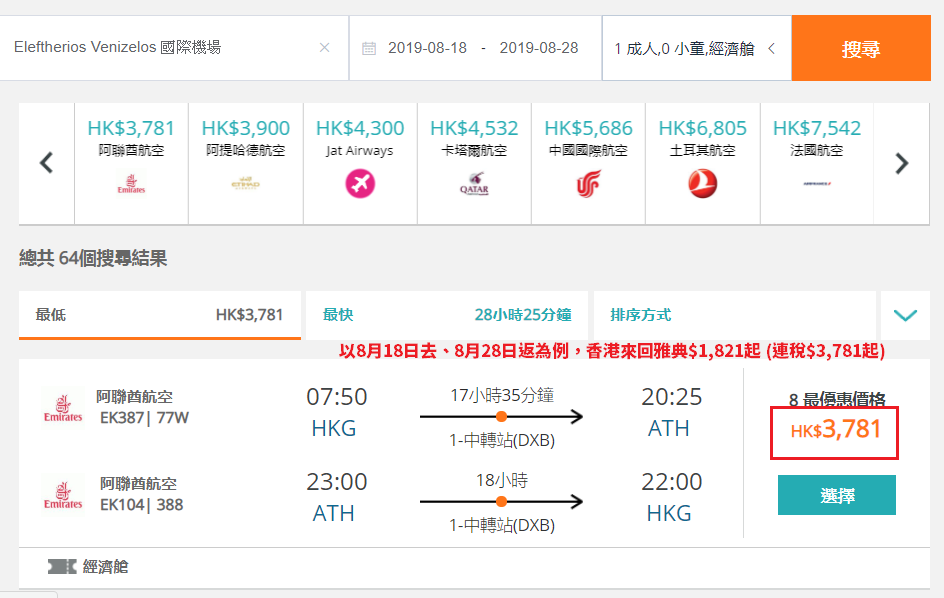Screen dimensions: 944x598
Task: Click the return stopover orange dot
Action: click(501, 501)
